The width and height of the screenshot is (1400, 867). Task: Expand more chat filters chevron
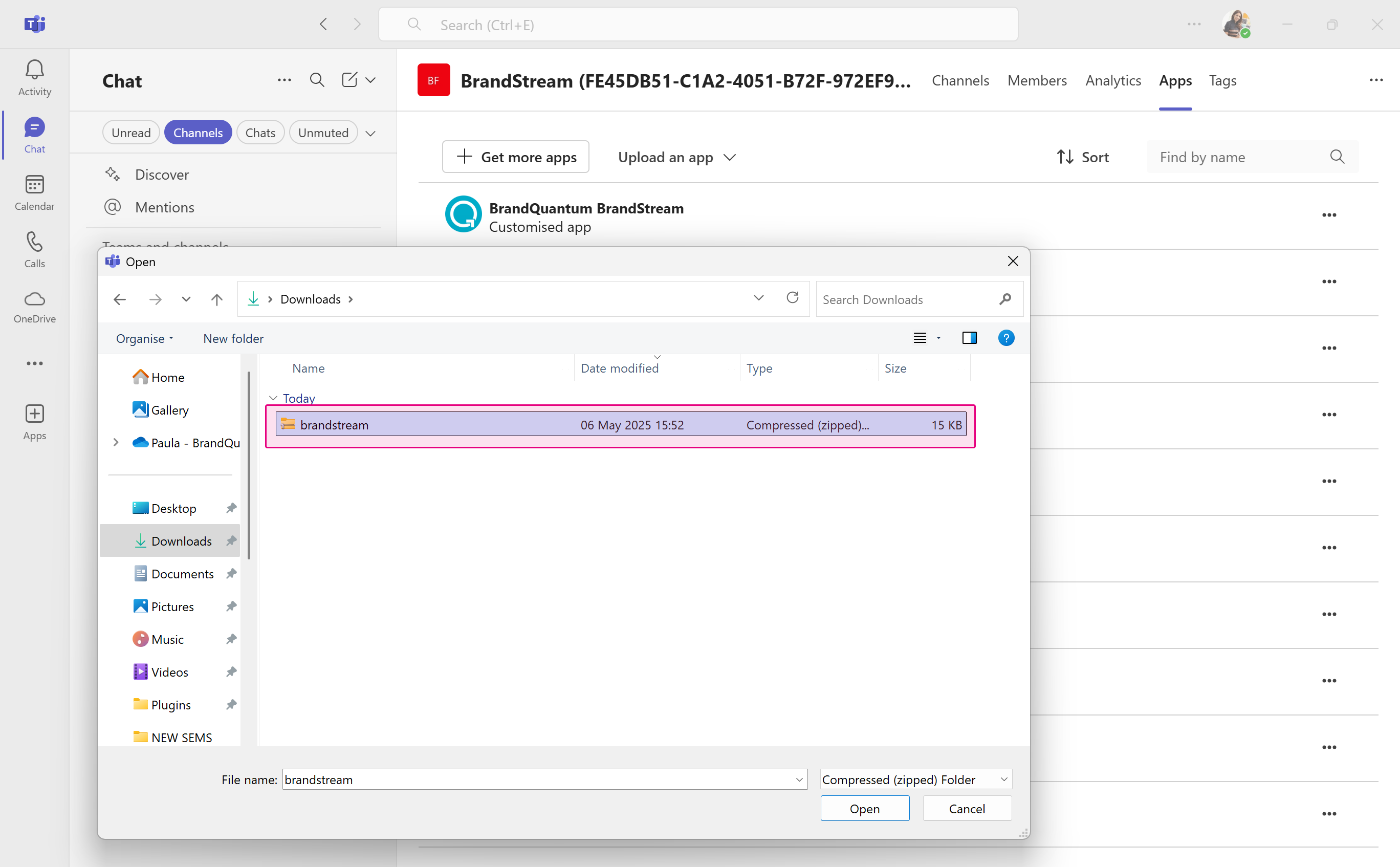pyautogui.click(x=371, y=133)
